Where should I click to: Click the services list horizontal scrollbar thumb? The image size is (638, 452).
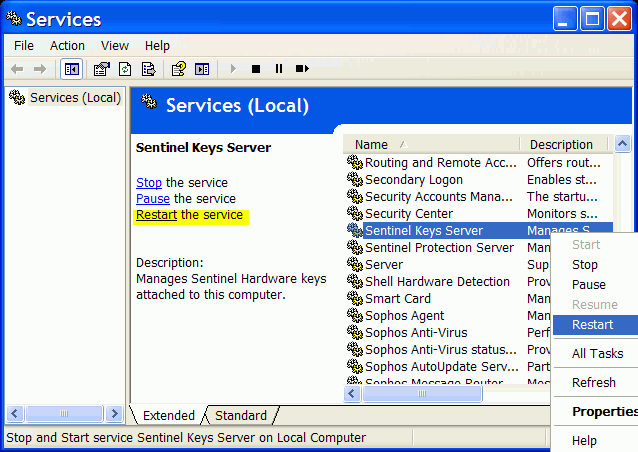422,393
